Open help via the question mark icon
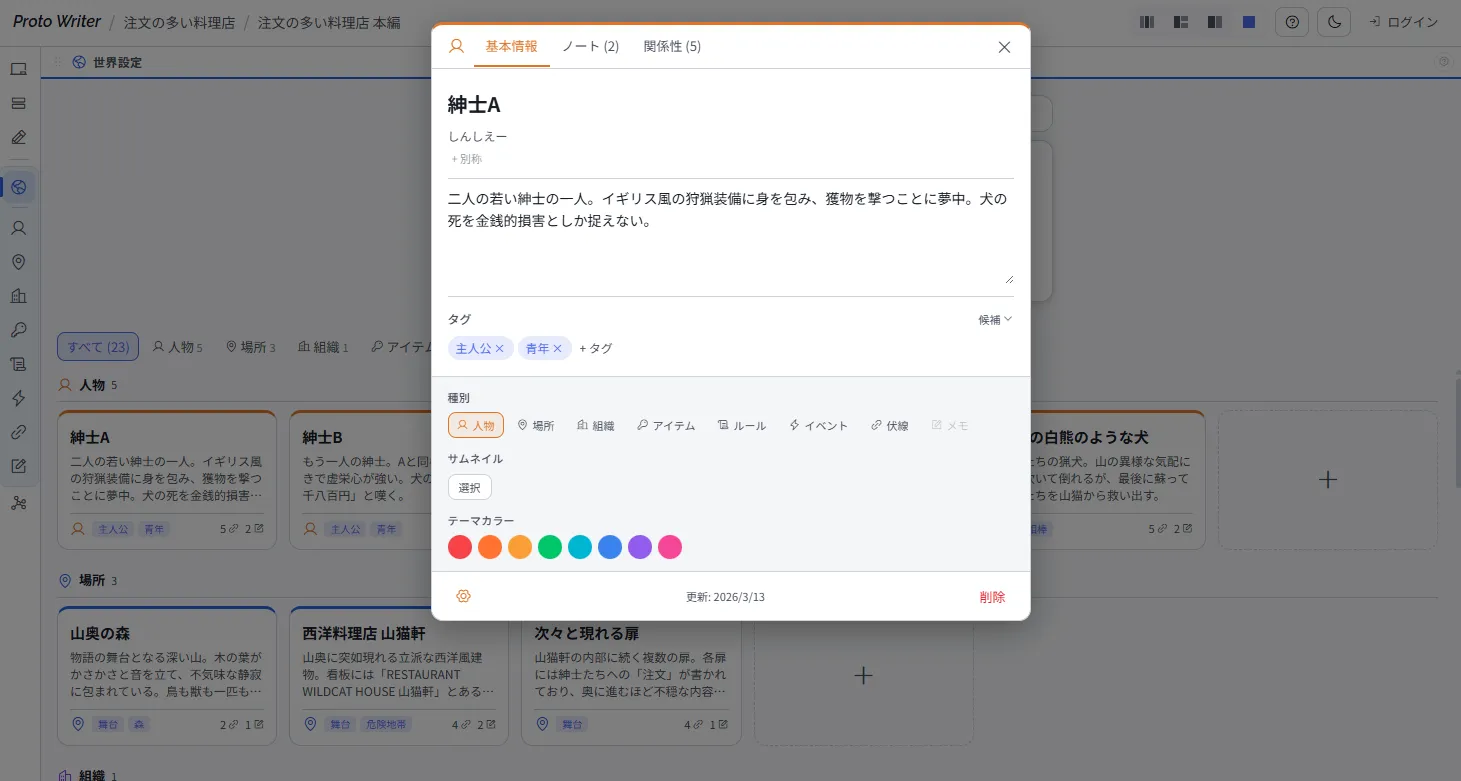This screenshot has height=781, width=1461. 1291,21
